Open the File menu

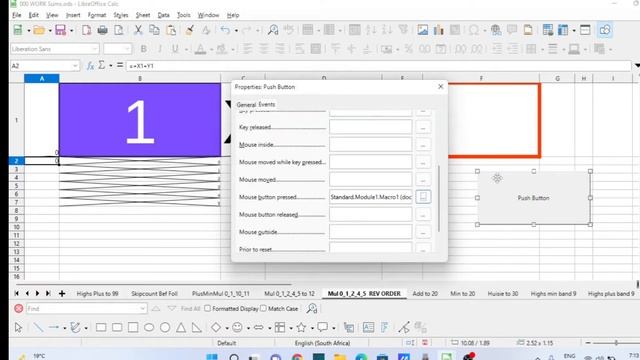coord(17,15)
